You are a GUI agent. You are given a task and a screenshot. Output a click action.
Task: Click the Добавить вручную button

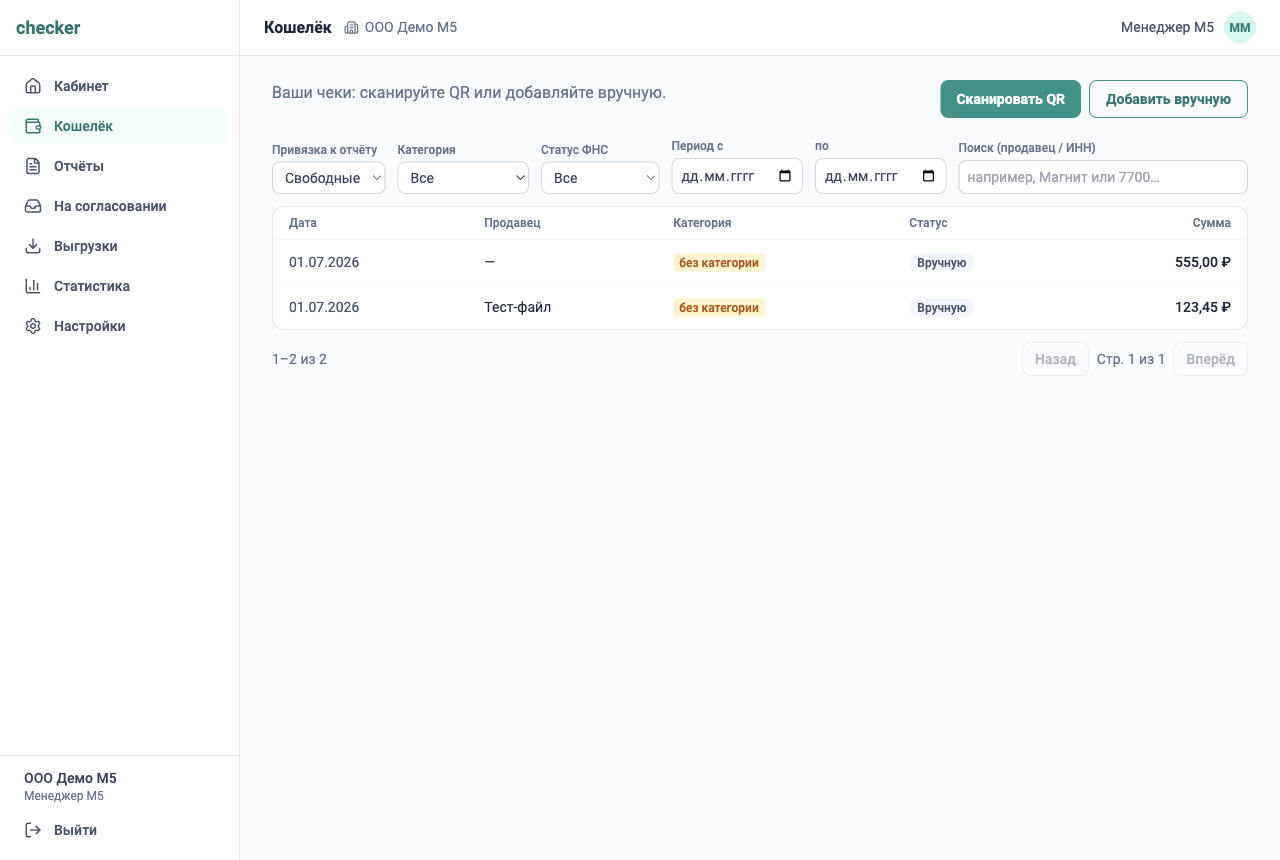pyautogui.click(x=1168, y=99)
